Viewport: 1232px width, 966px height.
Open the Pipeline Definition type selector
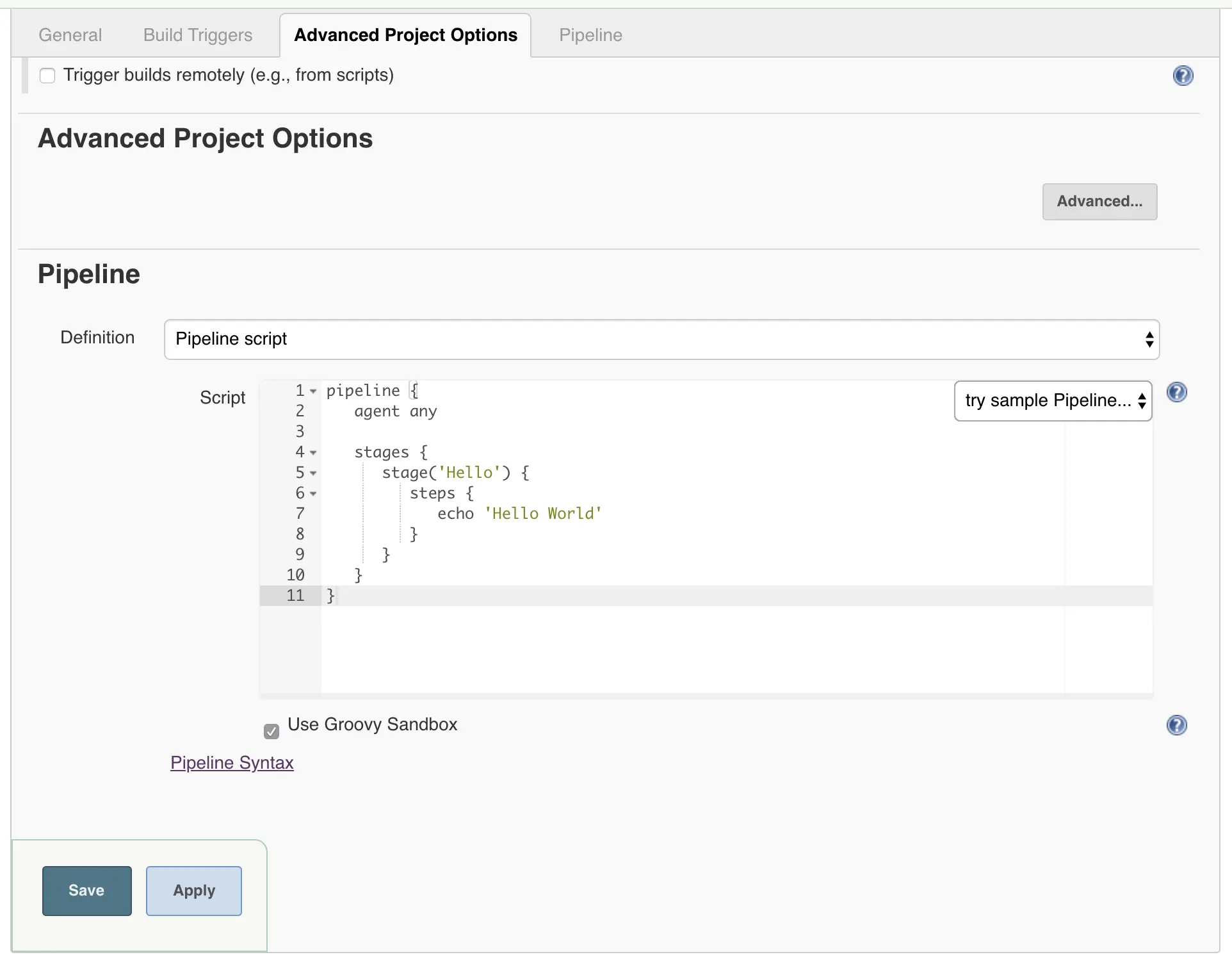tap(660, 338)
